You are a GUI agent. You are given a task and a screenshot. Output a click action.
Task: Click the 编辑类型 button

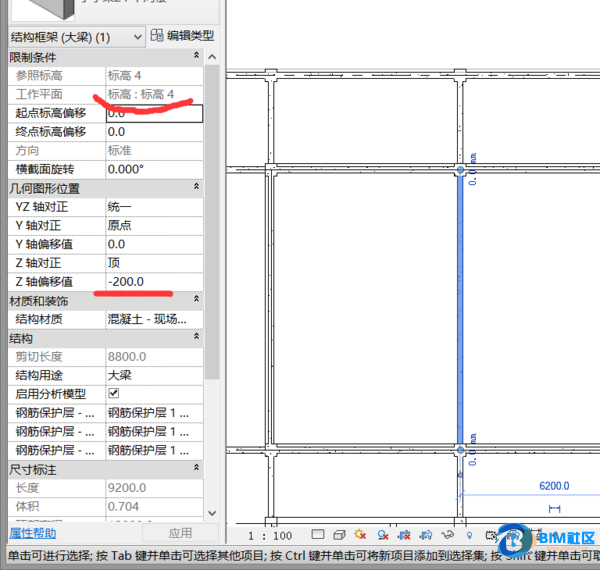(x=181, y=36)
